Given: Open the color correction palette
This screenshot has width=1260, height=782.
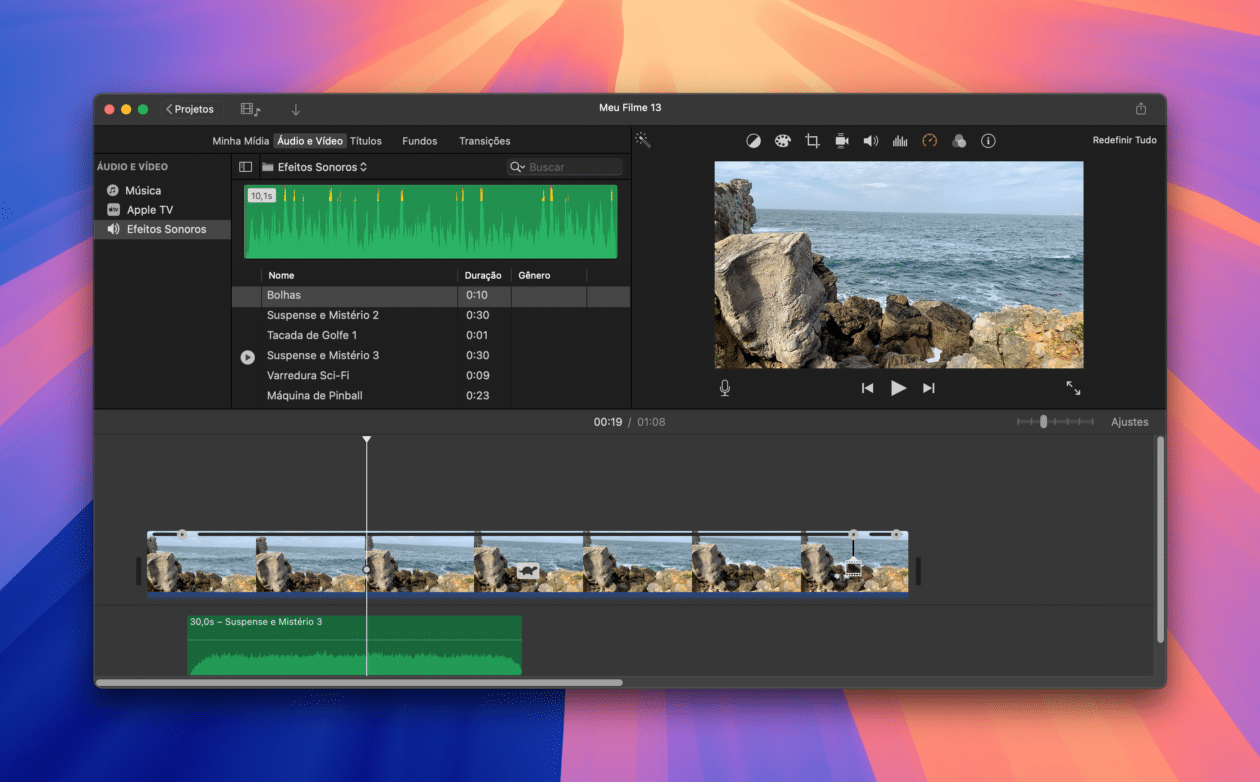Looking at the screenshot, I should [783, 141].
